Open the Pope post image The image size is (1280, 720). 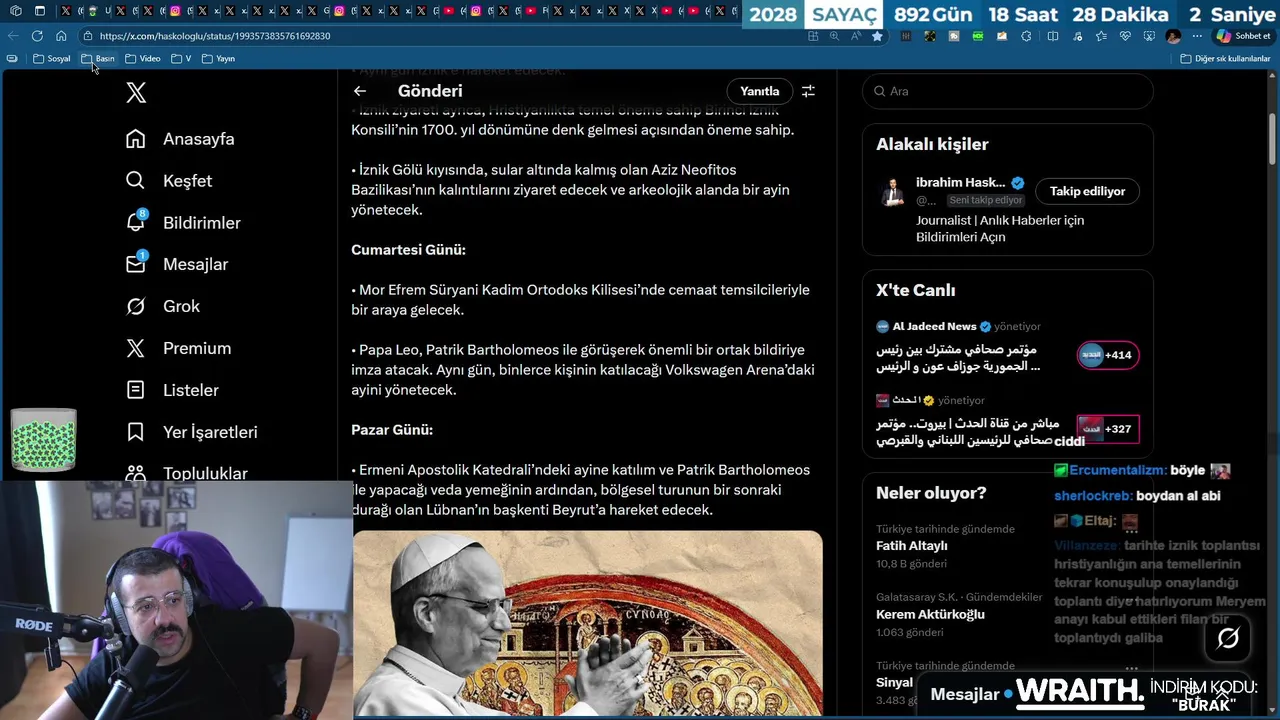[588, 624]
